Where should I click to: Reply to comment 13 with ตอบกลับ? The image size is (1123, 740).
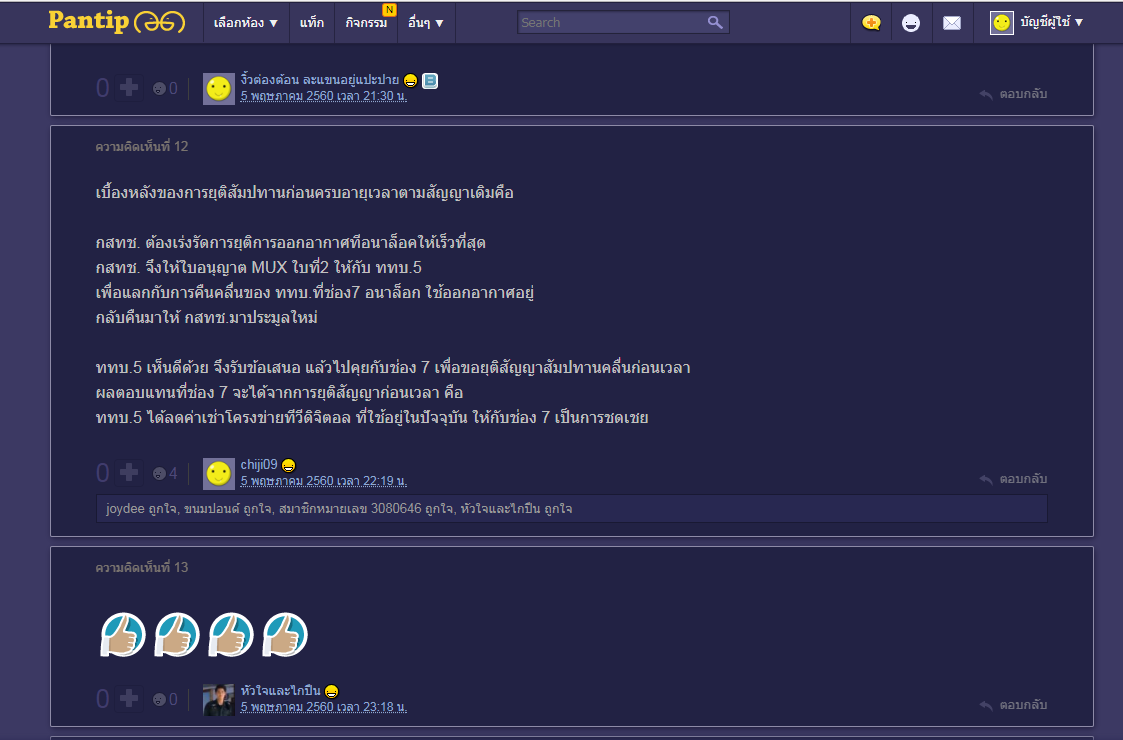1013,705
